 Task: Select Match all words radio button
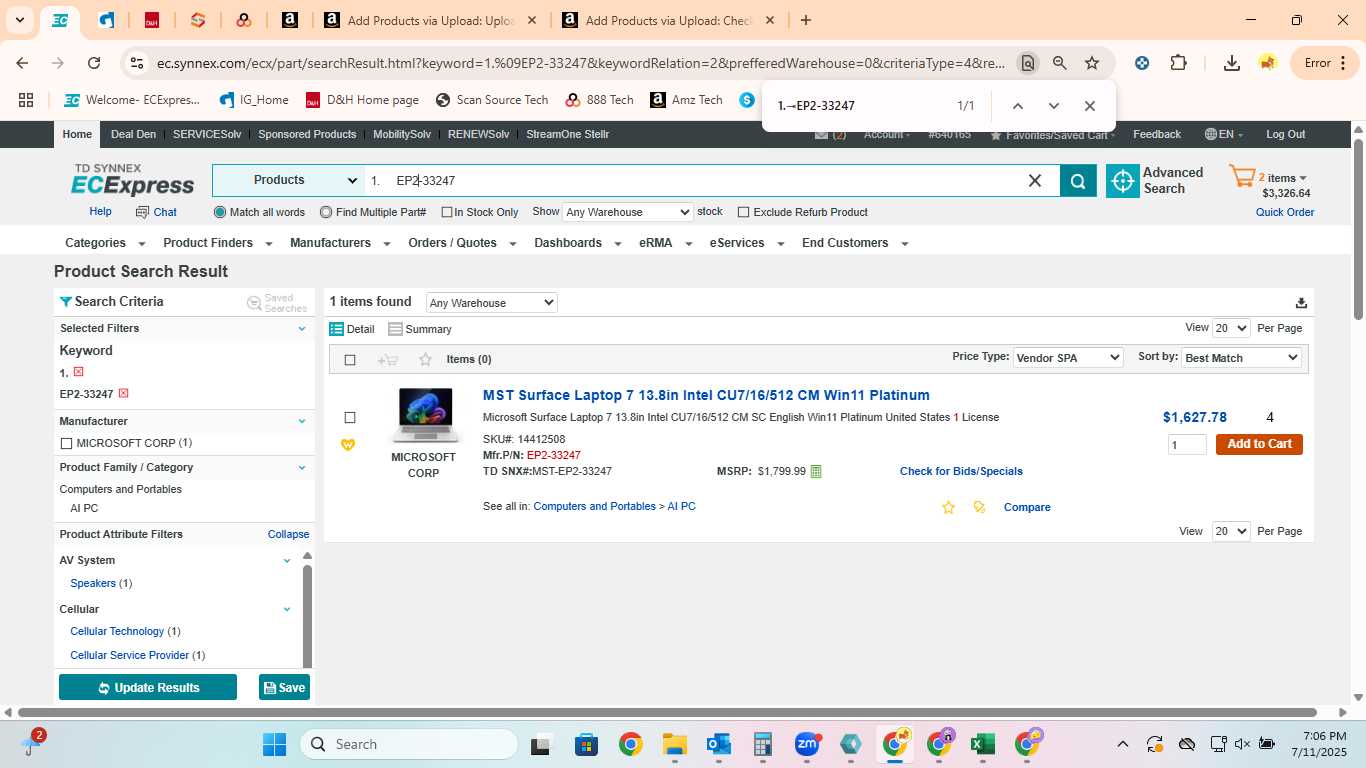[x=220, y=212]
